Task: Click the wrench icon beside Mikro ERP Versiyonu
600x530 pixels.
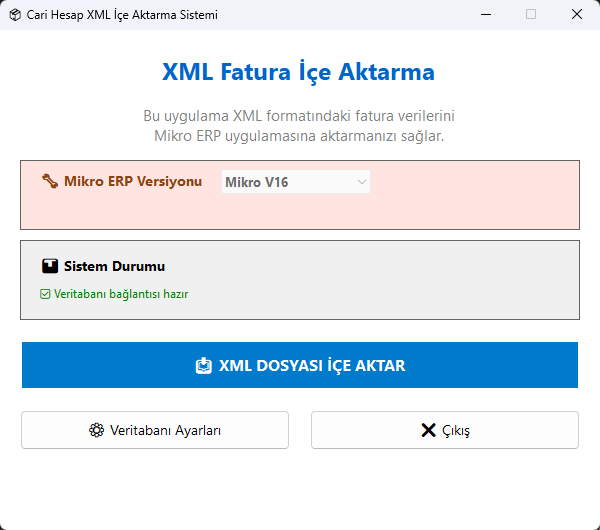Action: pyautogui.click(x=50, y=182)
